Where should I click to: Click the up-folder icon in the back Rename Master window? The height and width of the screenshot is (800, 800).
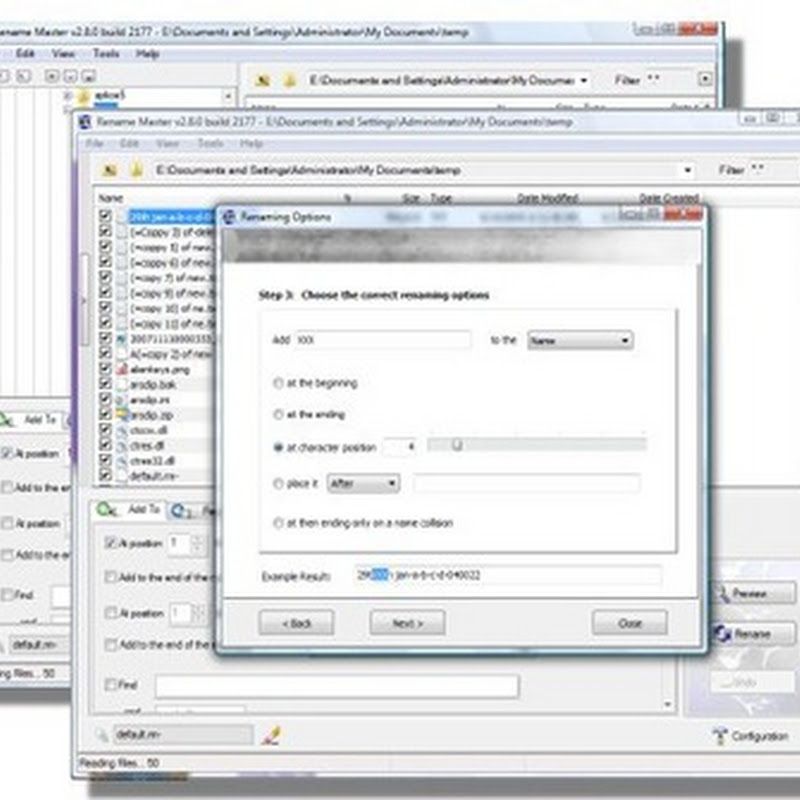click(262, 80)
